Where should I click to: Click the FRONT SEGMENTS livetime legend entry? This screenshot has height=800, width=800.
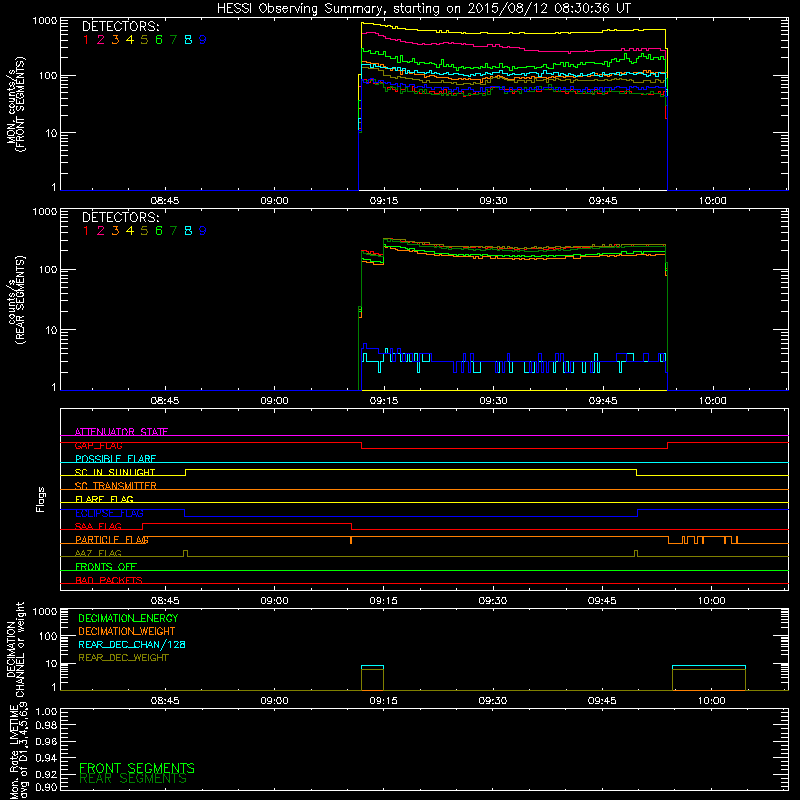(x=137, y=768)
